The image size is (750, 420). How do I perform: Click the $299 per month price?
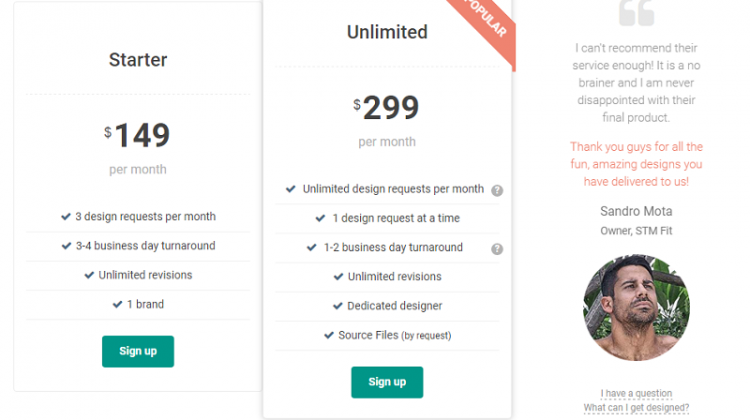coord(386,121)
